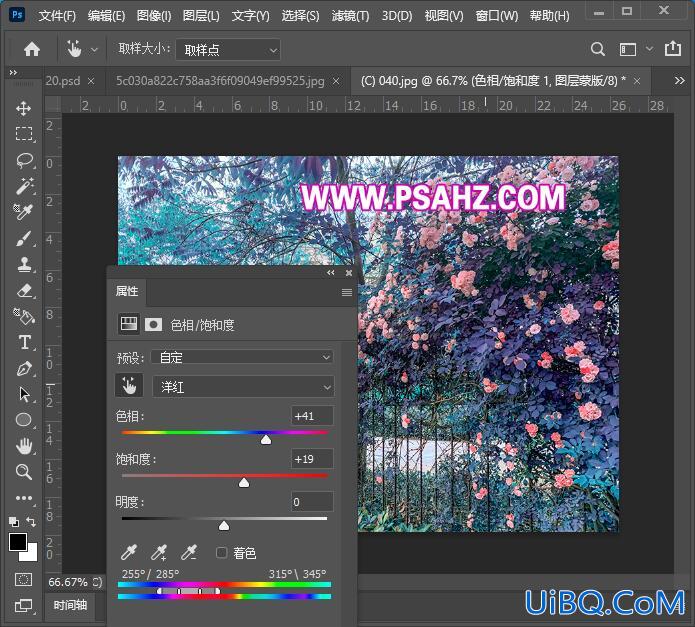The height and width of the screenshot is (627, 695).
Task: Show the layer mask properties icon
Action: (x=153, y=325)
